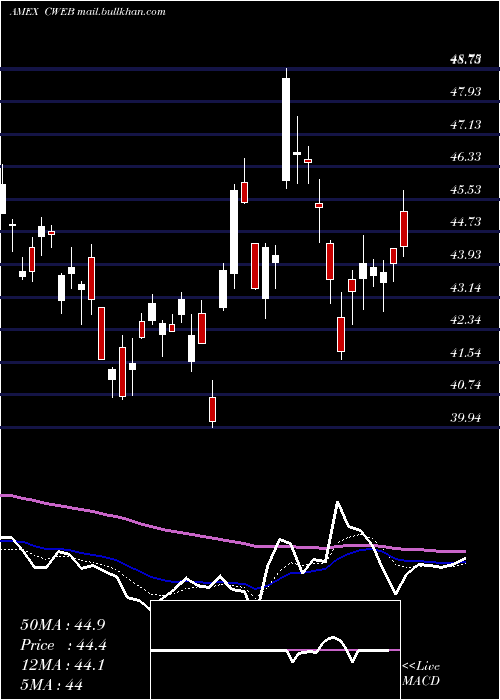Click the 46.33 price axis label
The image size is (500, 700).
click(466, 157)
